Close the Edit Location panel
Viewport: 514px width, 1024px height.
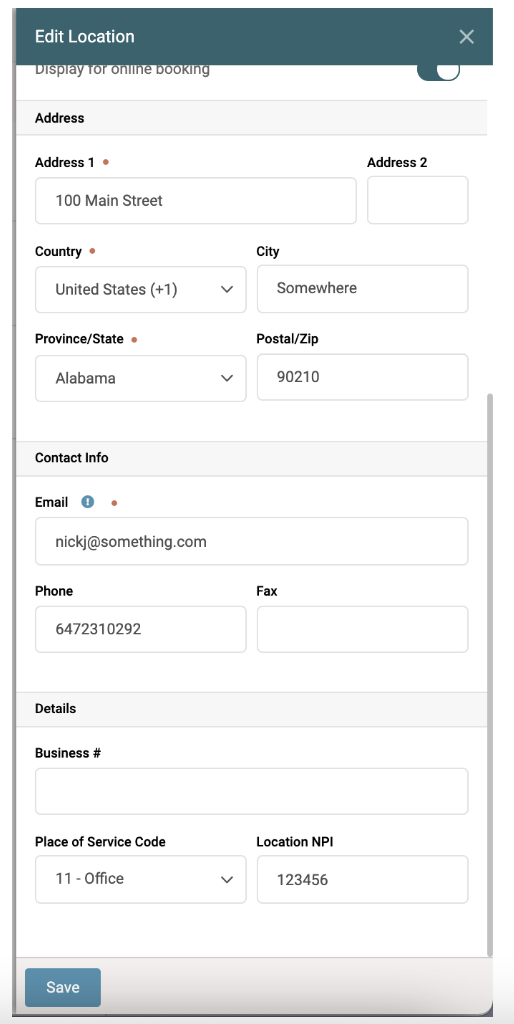pyautogui.click(x=466, y=37)
